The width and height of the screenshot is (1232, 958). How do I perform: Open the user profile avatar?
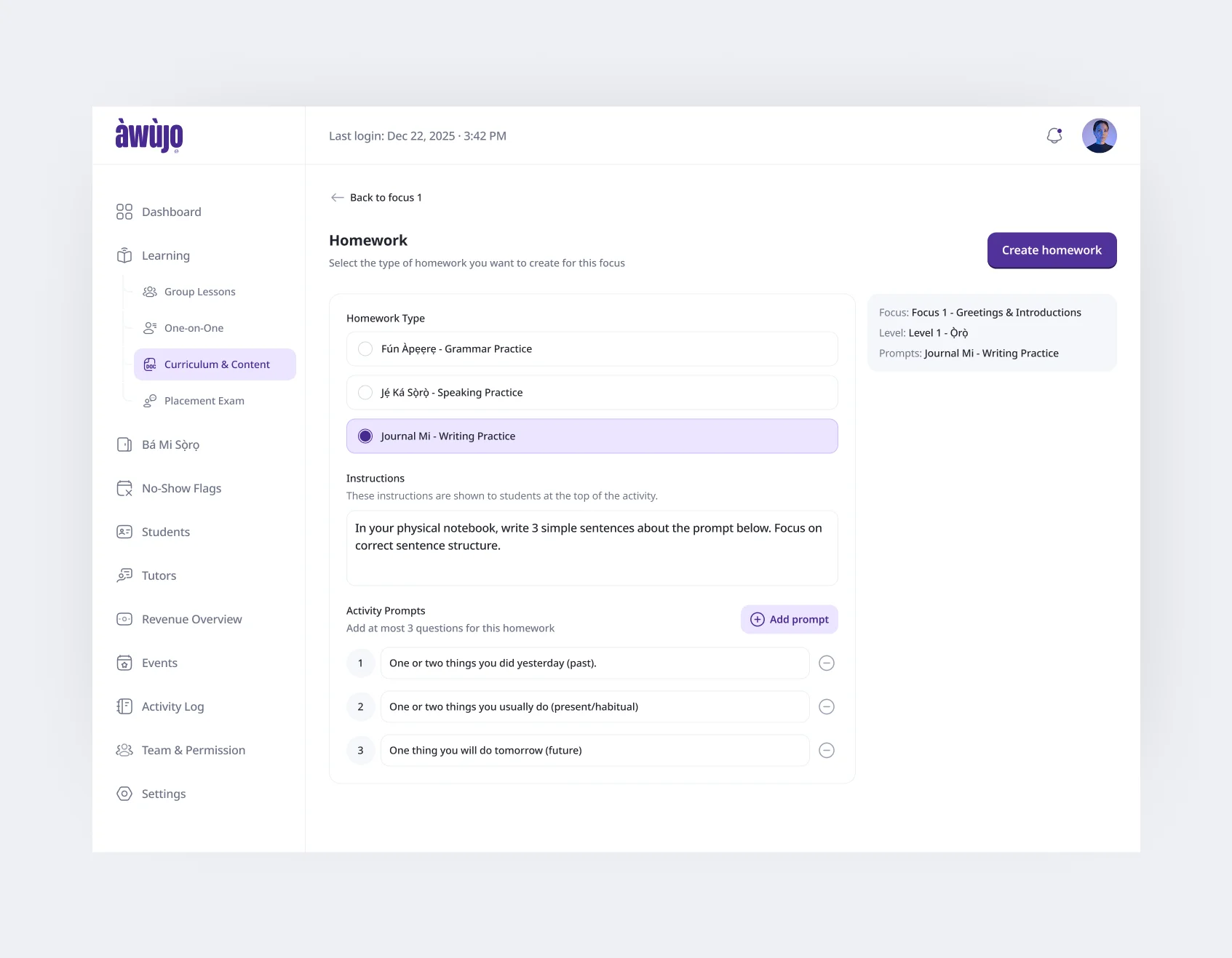pyautogui.click(x=1099, y=135)
